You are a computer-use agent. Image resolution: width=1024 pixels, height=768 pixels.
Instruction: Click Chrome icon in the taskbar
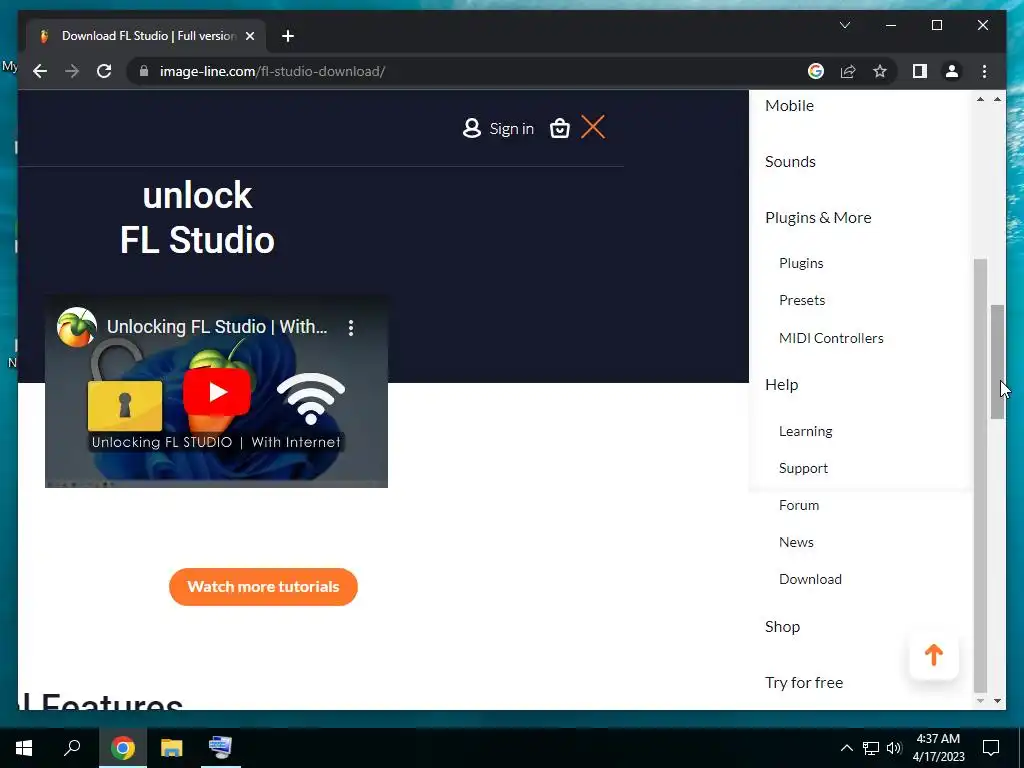coord(123,747)
